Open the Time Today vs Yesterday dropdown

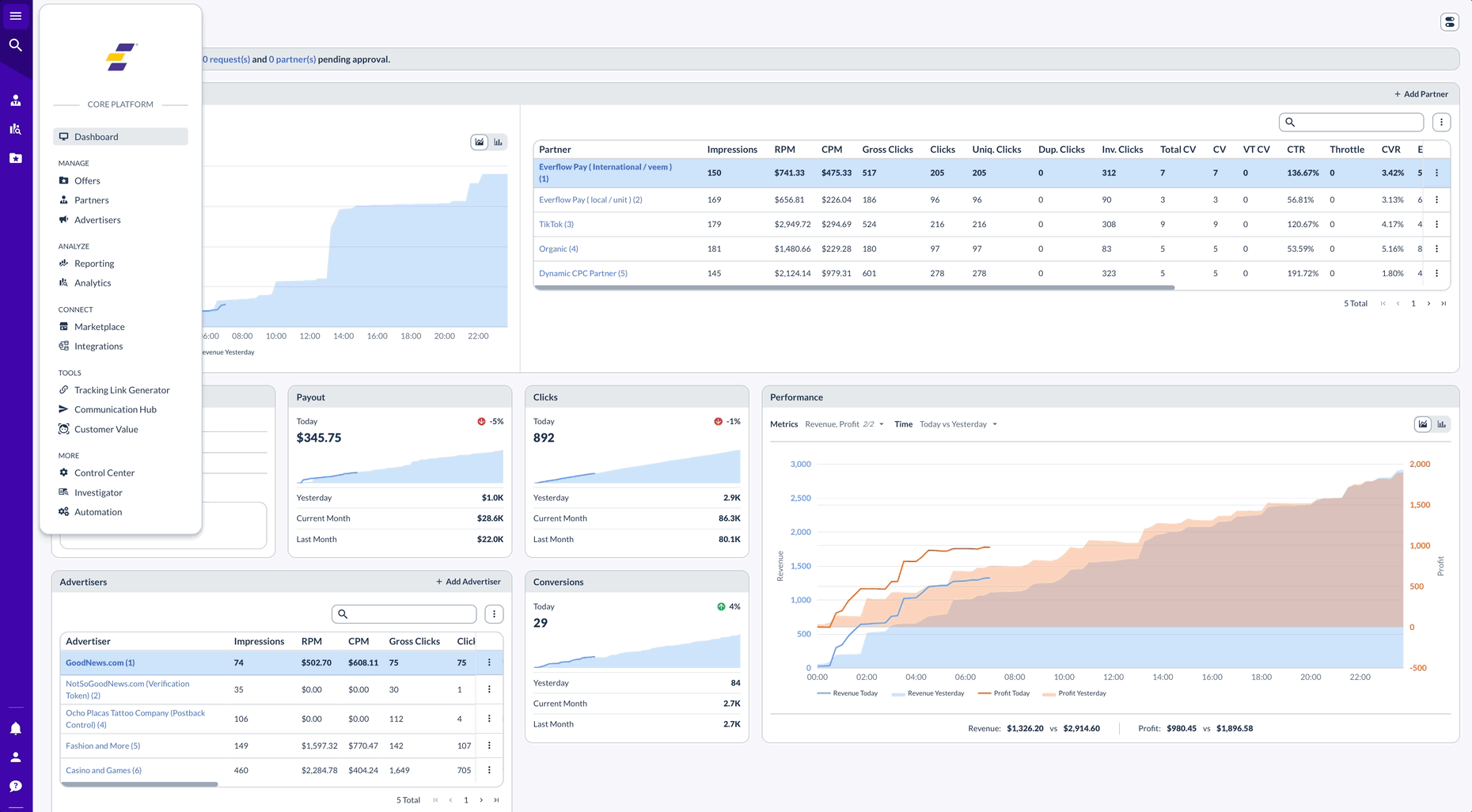[x=958, y=424]
